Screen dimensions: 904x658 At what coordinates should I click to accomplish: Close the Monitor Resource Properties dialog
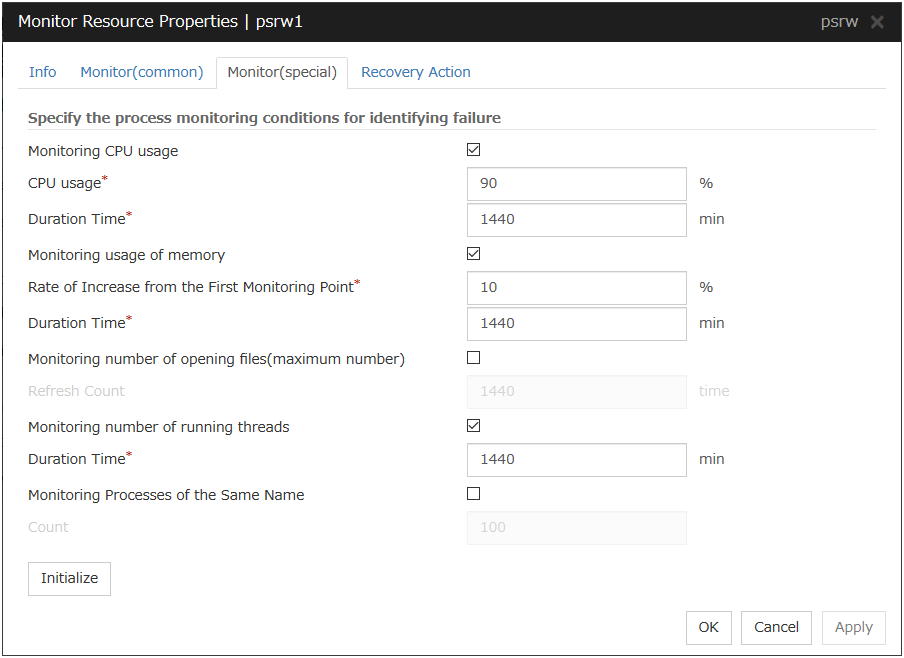click(877, 22)
